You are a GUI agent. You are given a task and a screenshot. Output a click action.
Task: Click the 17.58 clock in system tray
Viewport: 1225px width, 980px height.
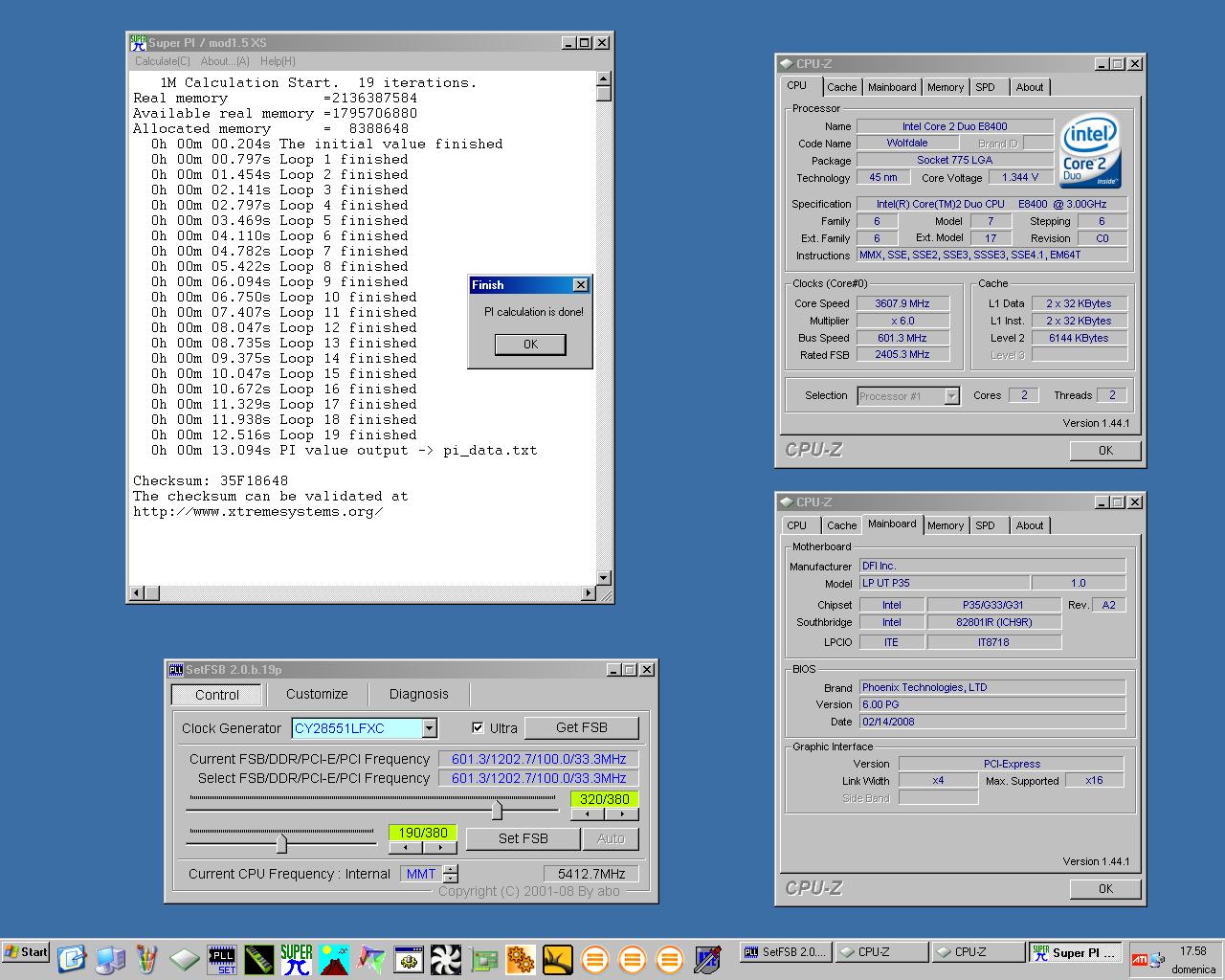tap(1192, 951)
